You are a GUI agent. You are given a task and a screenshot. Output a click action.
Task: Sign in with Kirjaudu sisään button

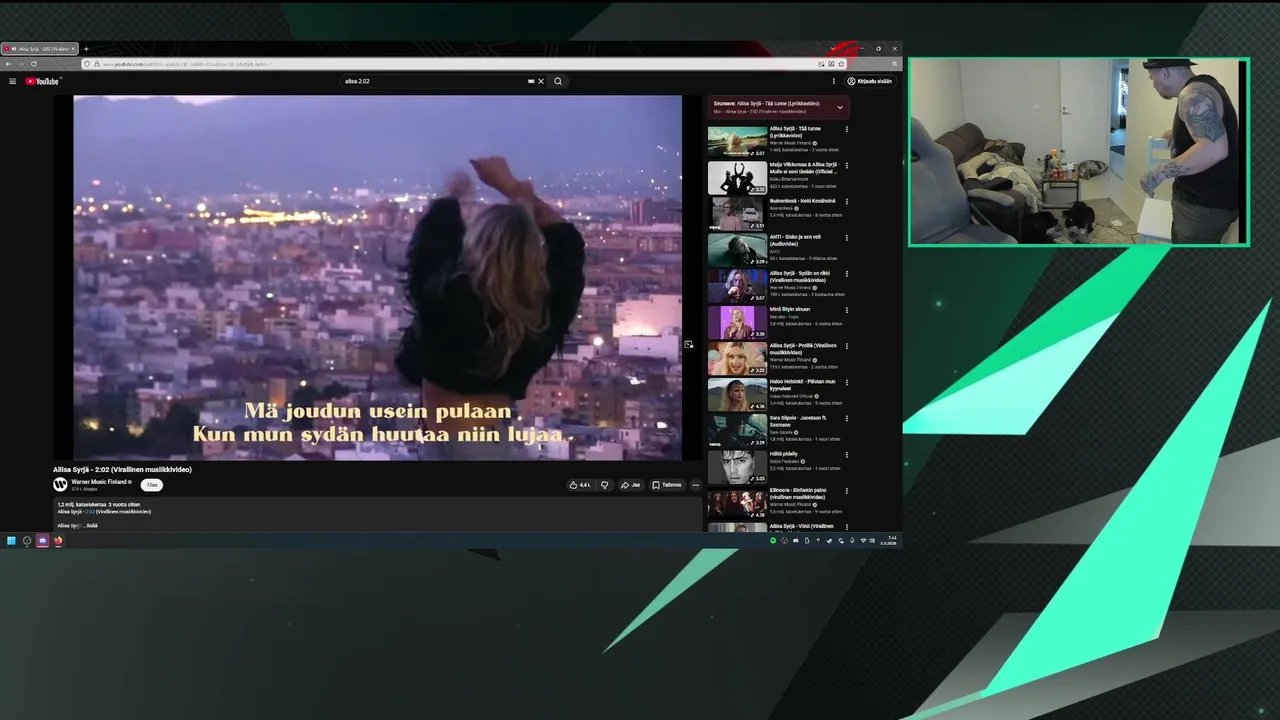coord(870,81)
